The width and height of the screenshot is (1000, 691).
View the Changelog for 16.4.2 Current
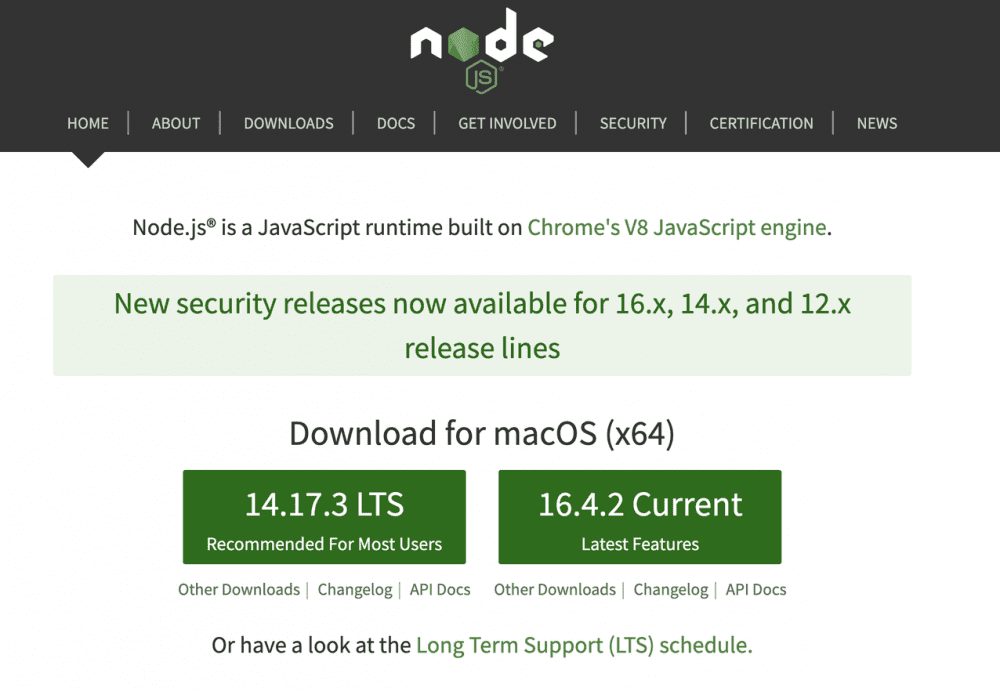[x=671, y=589]
